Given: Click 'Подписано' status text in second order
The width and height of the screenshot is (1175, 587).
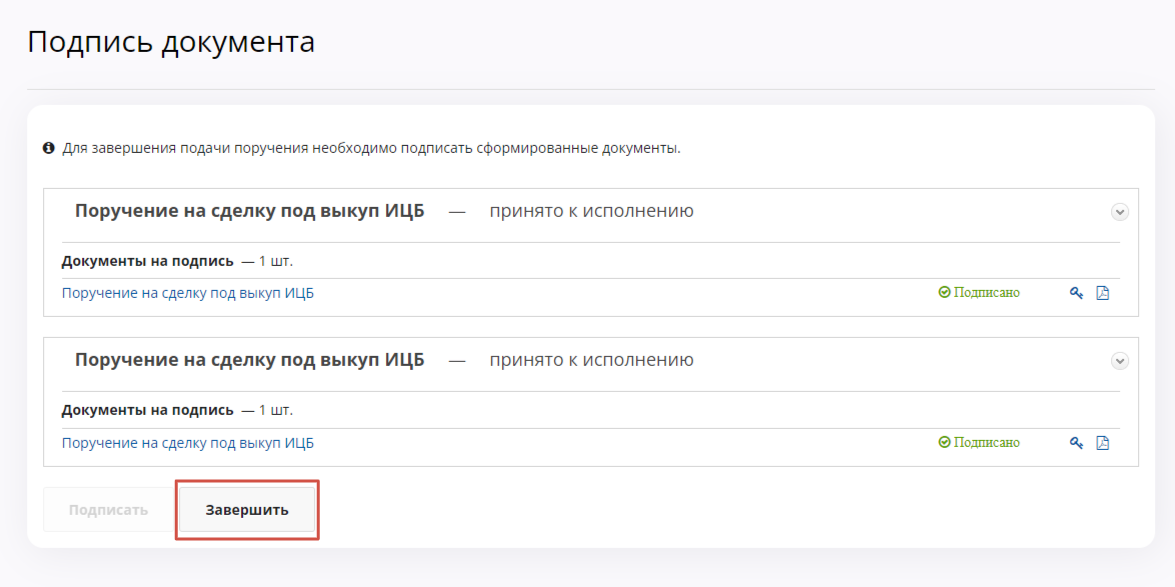Looking at the screenshot, I should click(x=986, y=443).
